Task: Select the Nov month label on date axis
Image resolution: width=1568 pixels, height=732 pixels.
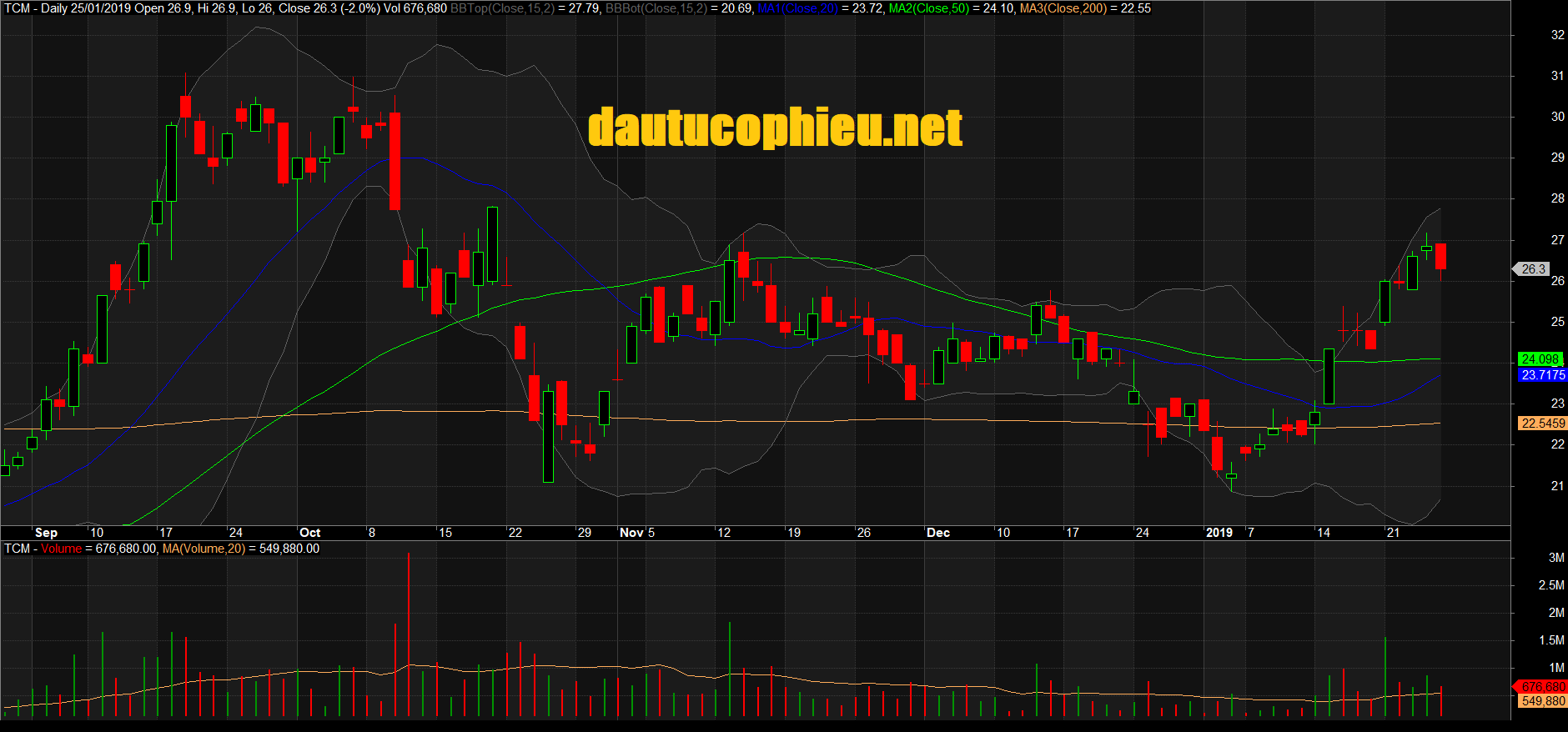Action: tap(631, 533)
